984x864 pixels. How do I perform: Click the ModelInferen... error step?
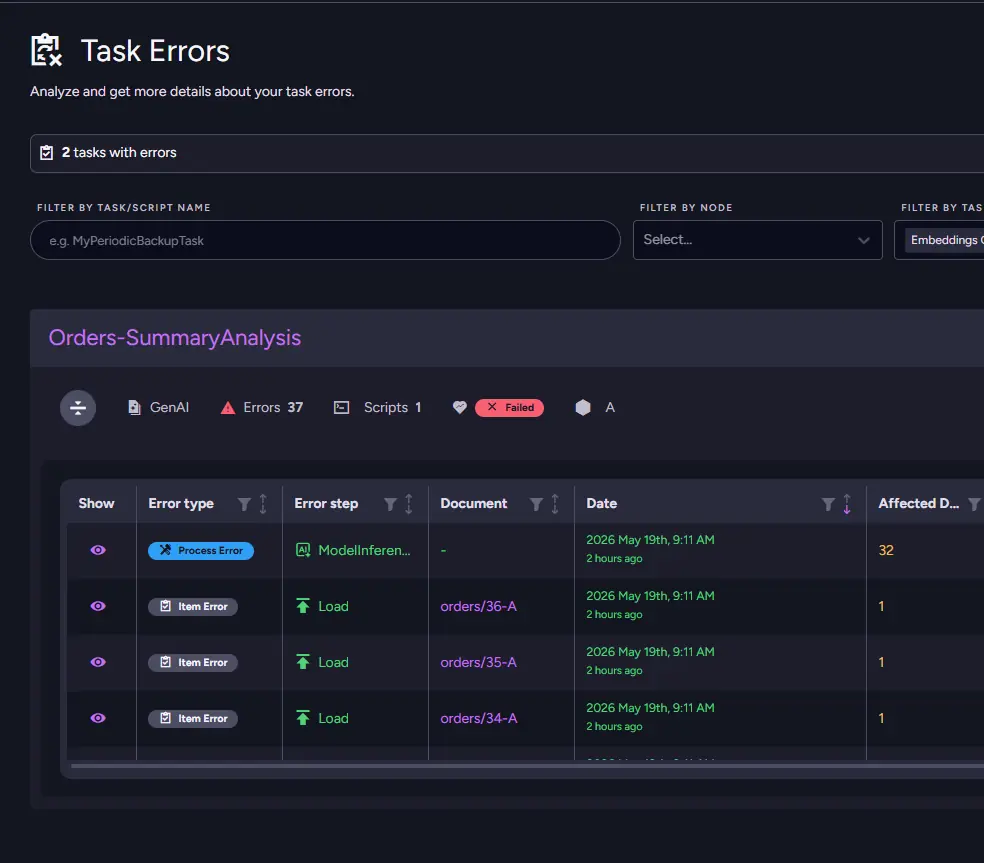point(353,550)
